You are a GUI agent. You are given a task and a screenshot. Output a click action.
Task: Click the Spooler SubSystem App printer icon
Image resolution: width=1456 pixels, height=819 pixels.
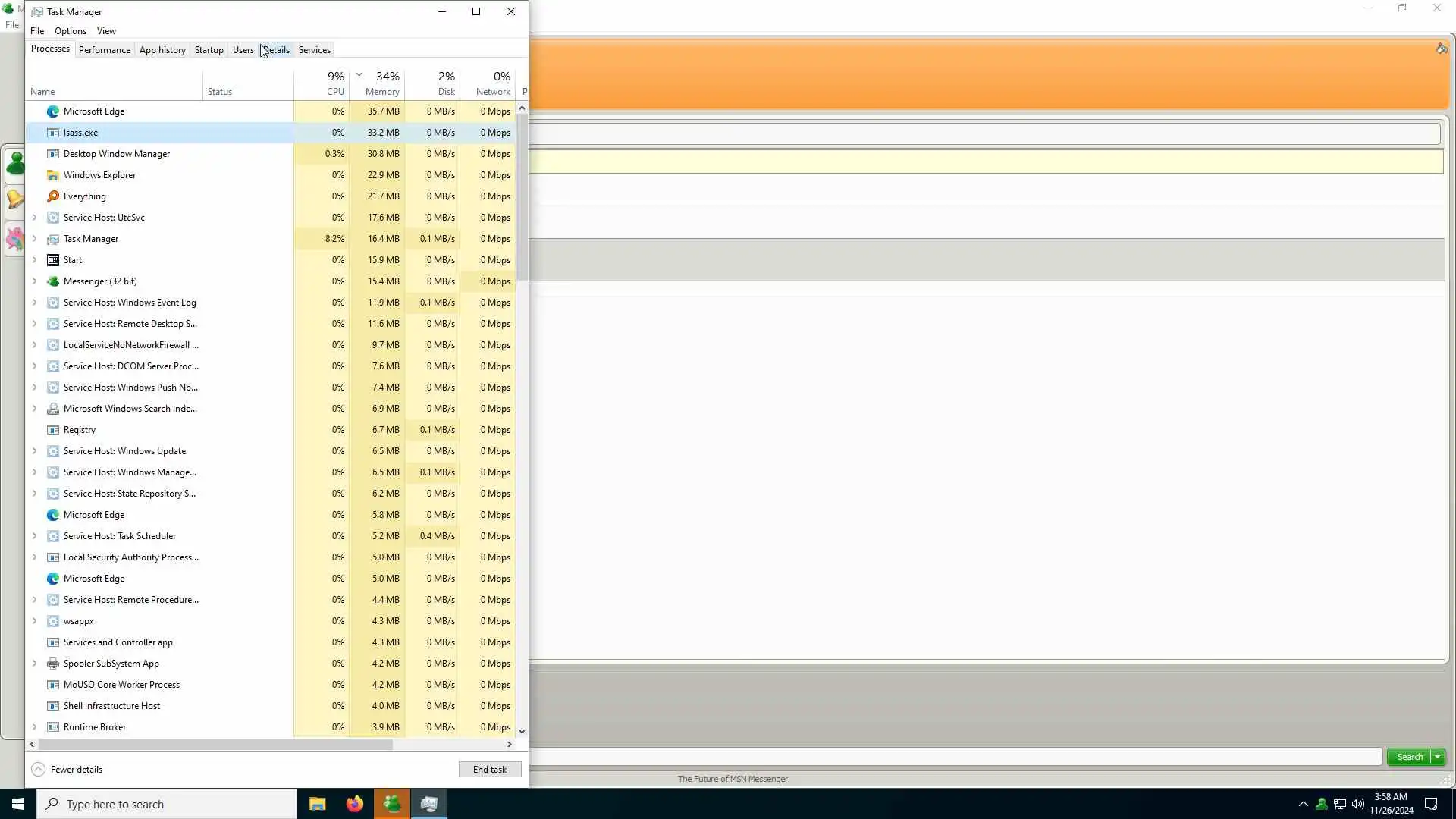53,664
